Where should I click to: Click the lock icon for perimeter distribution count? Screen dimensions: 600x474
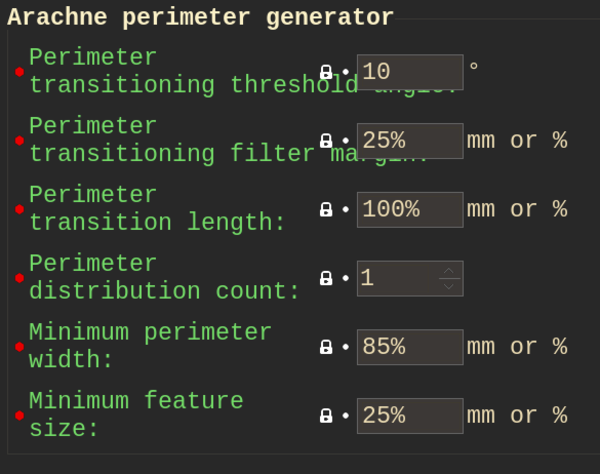[x=326, y=278]
